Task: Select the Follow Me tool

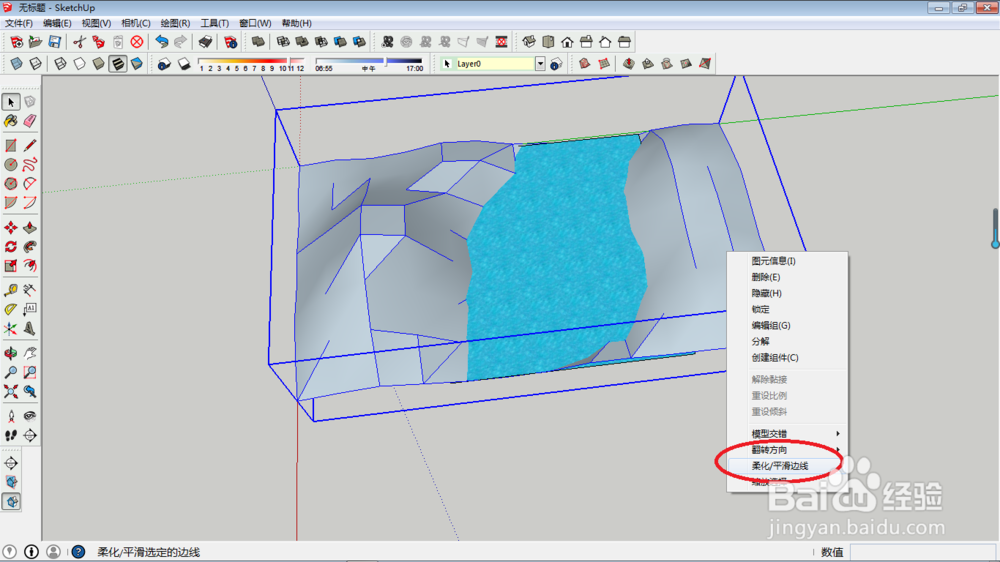Action: point(30,247)
